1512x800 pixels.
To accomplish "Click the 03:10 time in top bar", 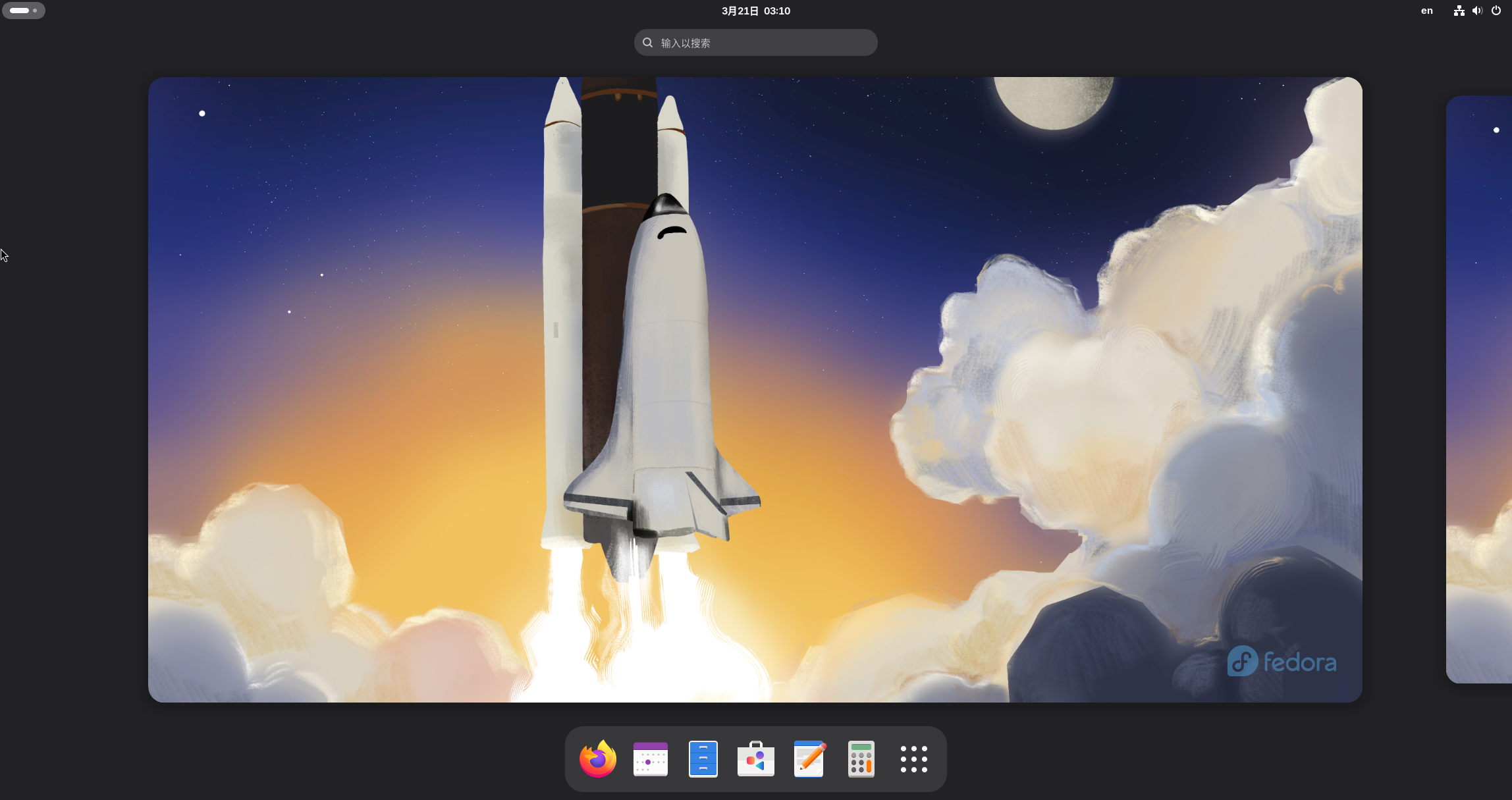I will coord(777,11).
